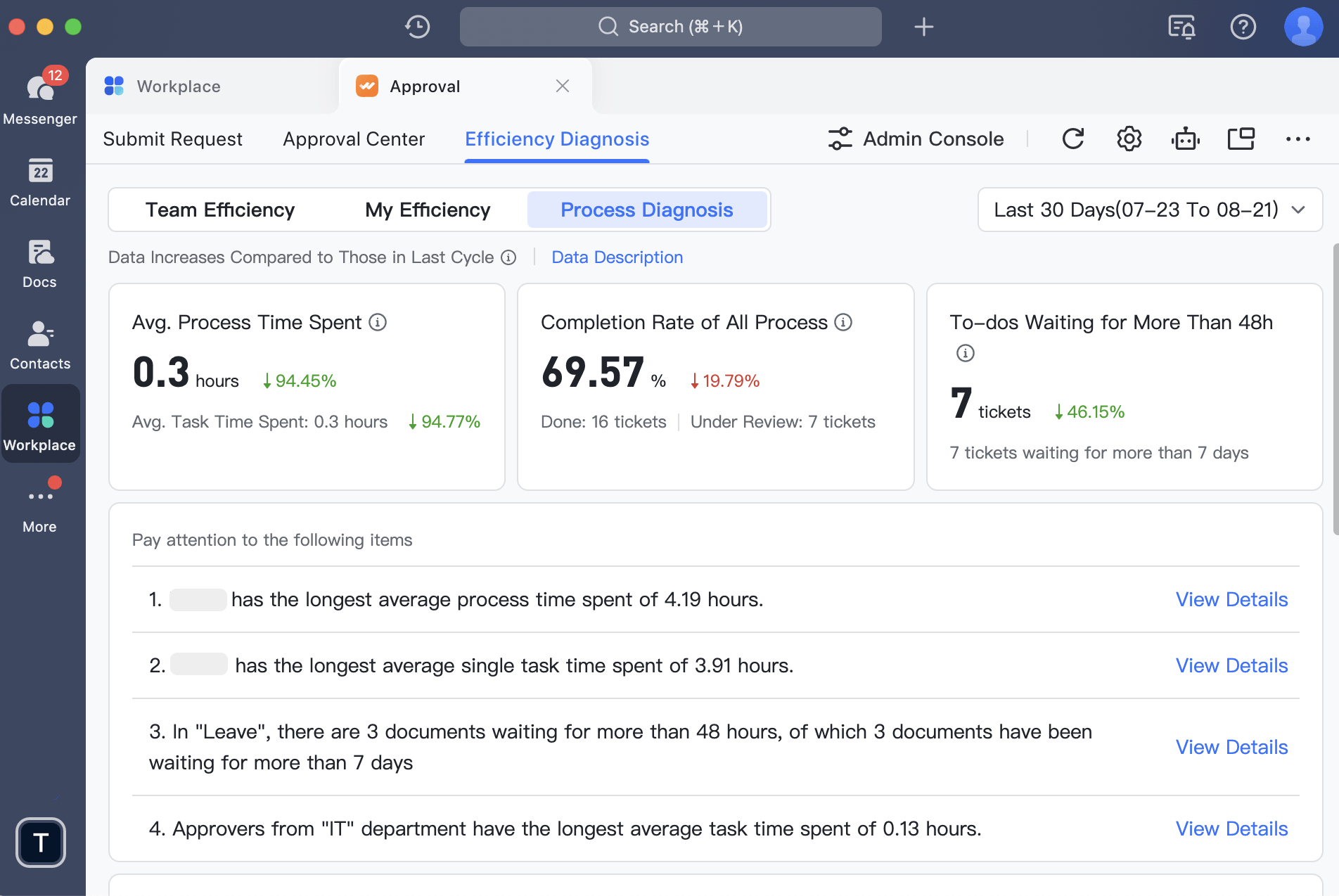View Details for longest average process time
The height and width of the screenshot is (896, 1339).
click(x=1231, y=599)
